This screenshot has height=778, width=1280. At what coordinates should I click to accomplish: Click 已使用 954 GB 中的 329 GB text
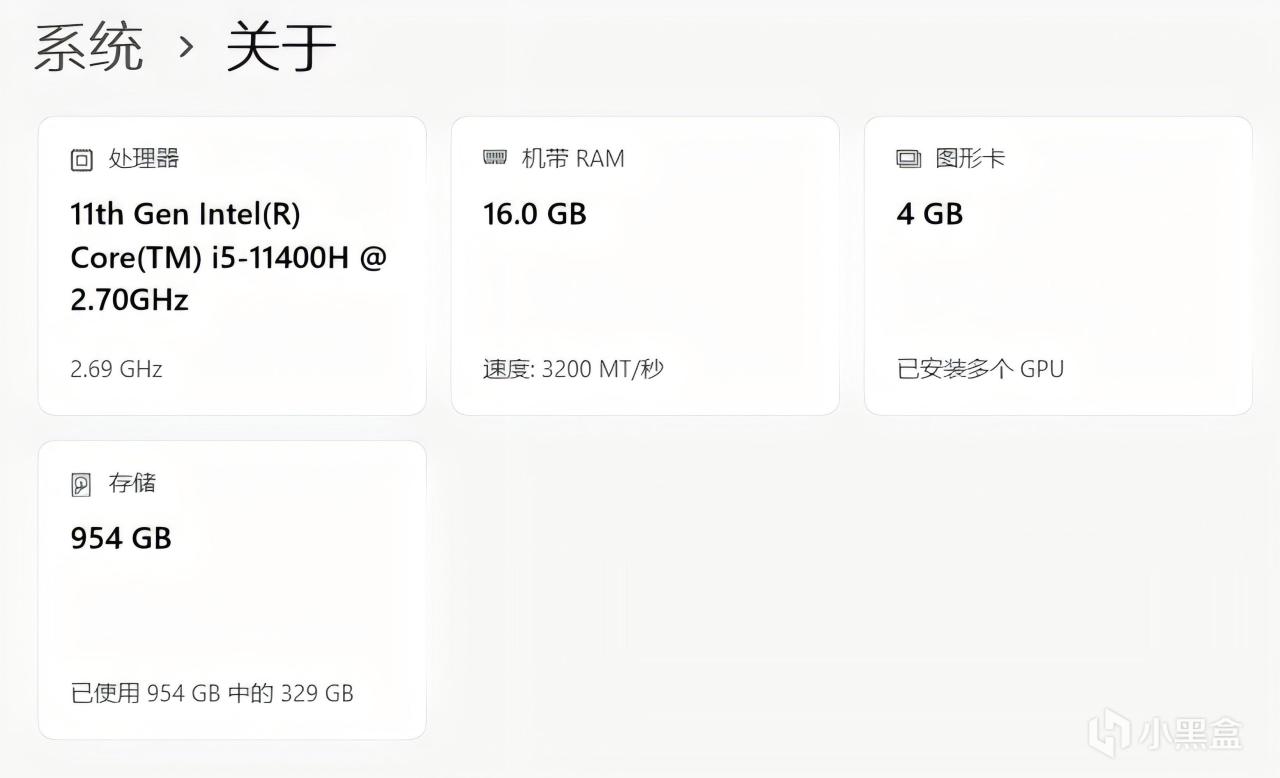212,693
